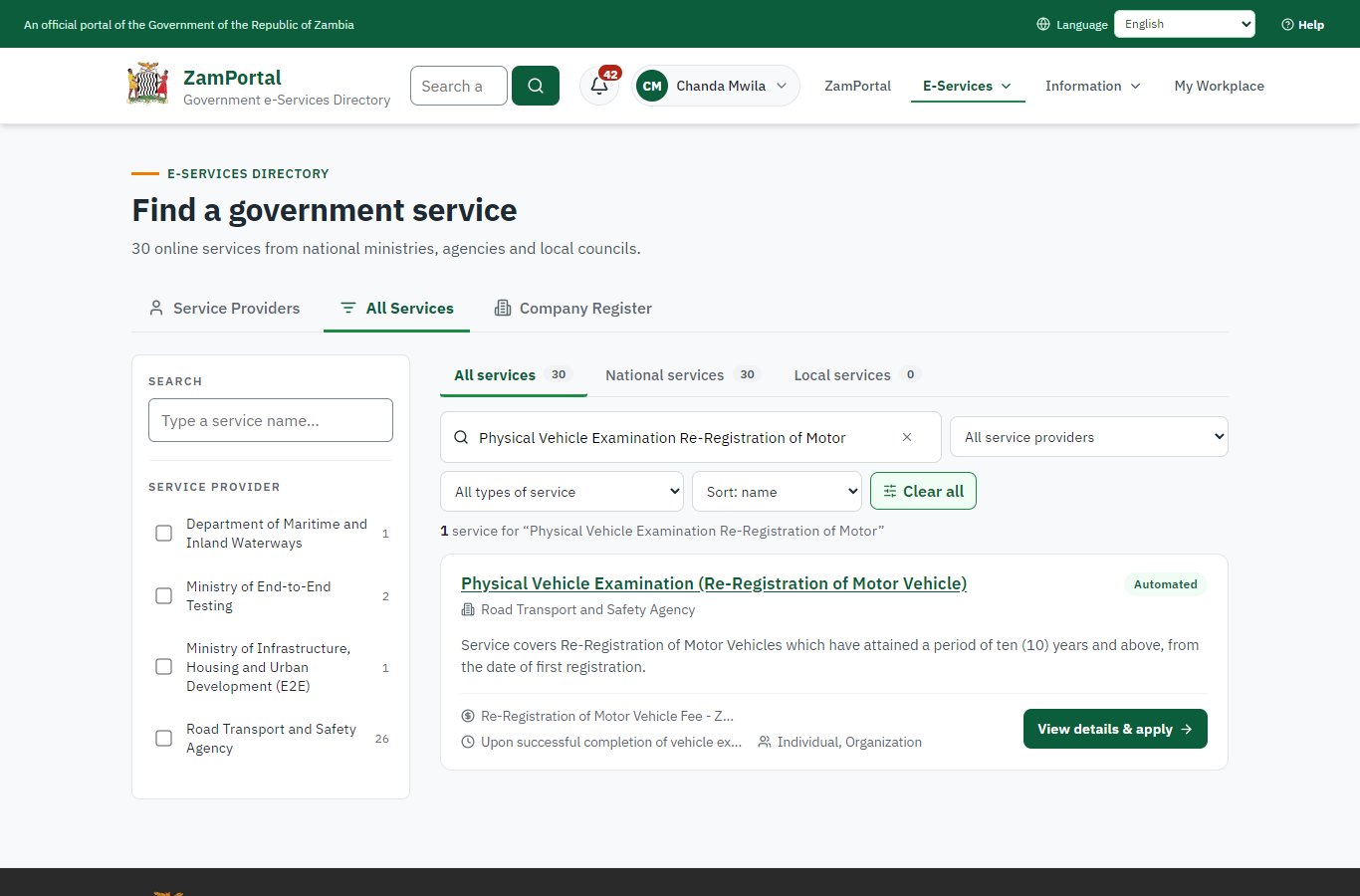
Task: Click Individual, Organization text
Action: pos(849,742)
